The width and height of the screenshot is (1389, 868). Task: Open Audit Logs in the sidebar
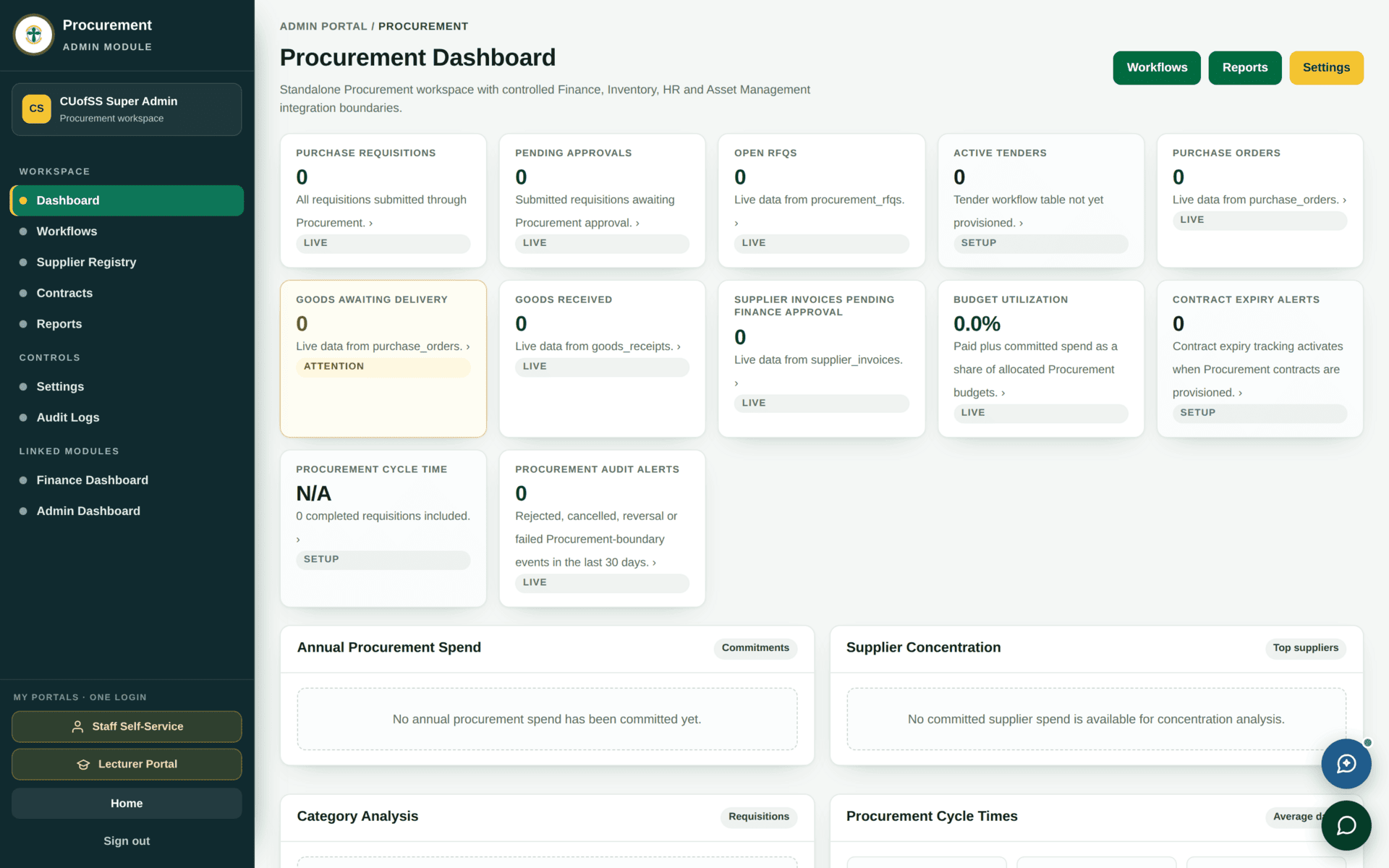(x=127, y=417)
